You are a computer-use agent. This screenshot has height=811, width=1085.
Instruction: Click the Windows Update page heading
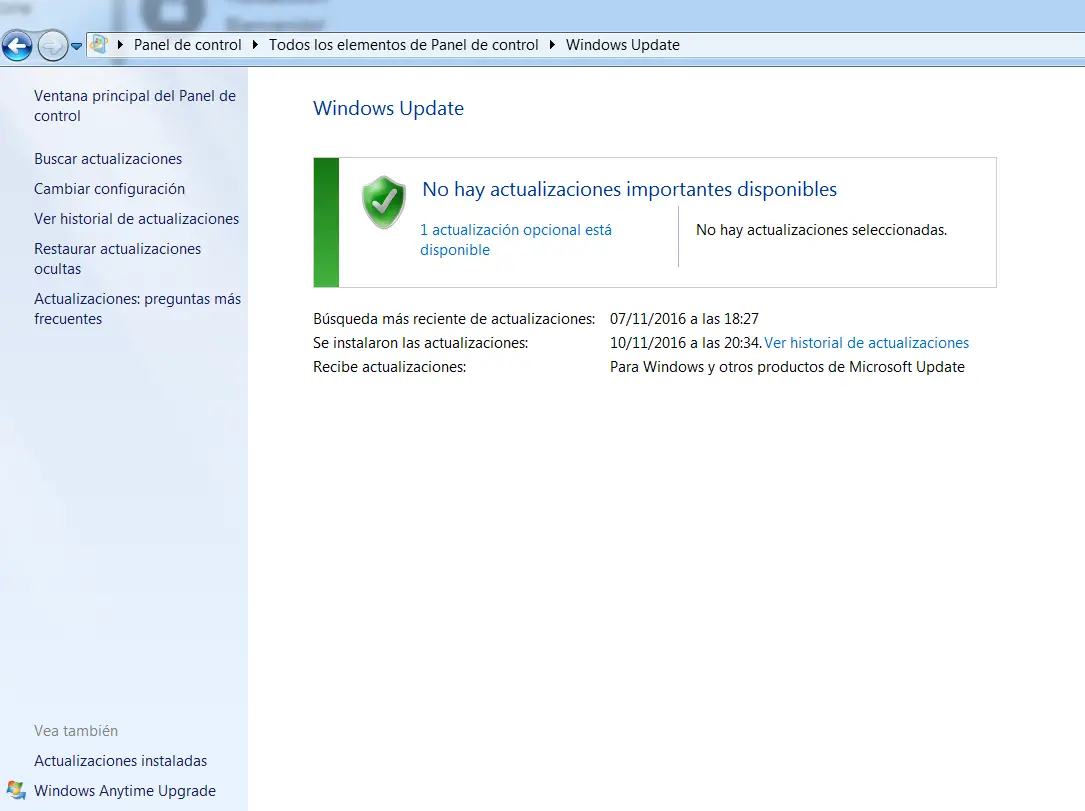pyautogui.click(x=388, y=109)
